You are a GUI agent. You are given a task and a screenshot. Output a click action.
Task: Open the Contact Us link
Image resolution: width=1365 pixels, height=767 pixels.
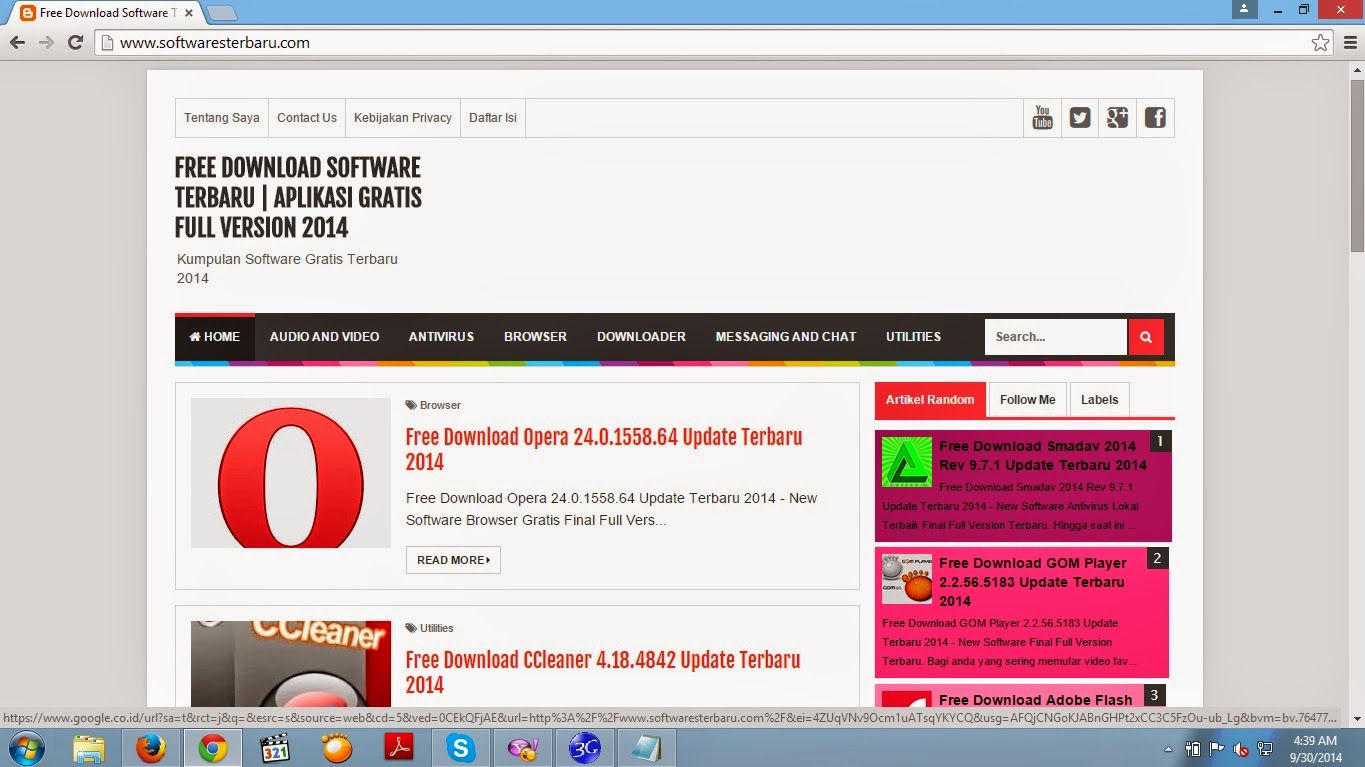pyautogui.click(x=307, y=118)
